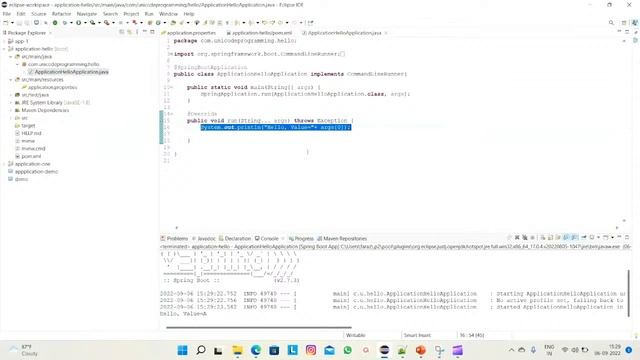Open the Progress view tab
This screenshot has width=640, height=360.
pyautogui.click(x=301, y=238)
